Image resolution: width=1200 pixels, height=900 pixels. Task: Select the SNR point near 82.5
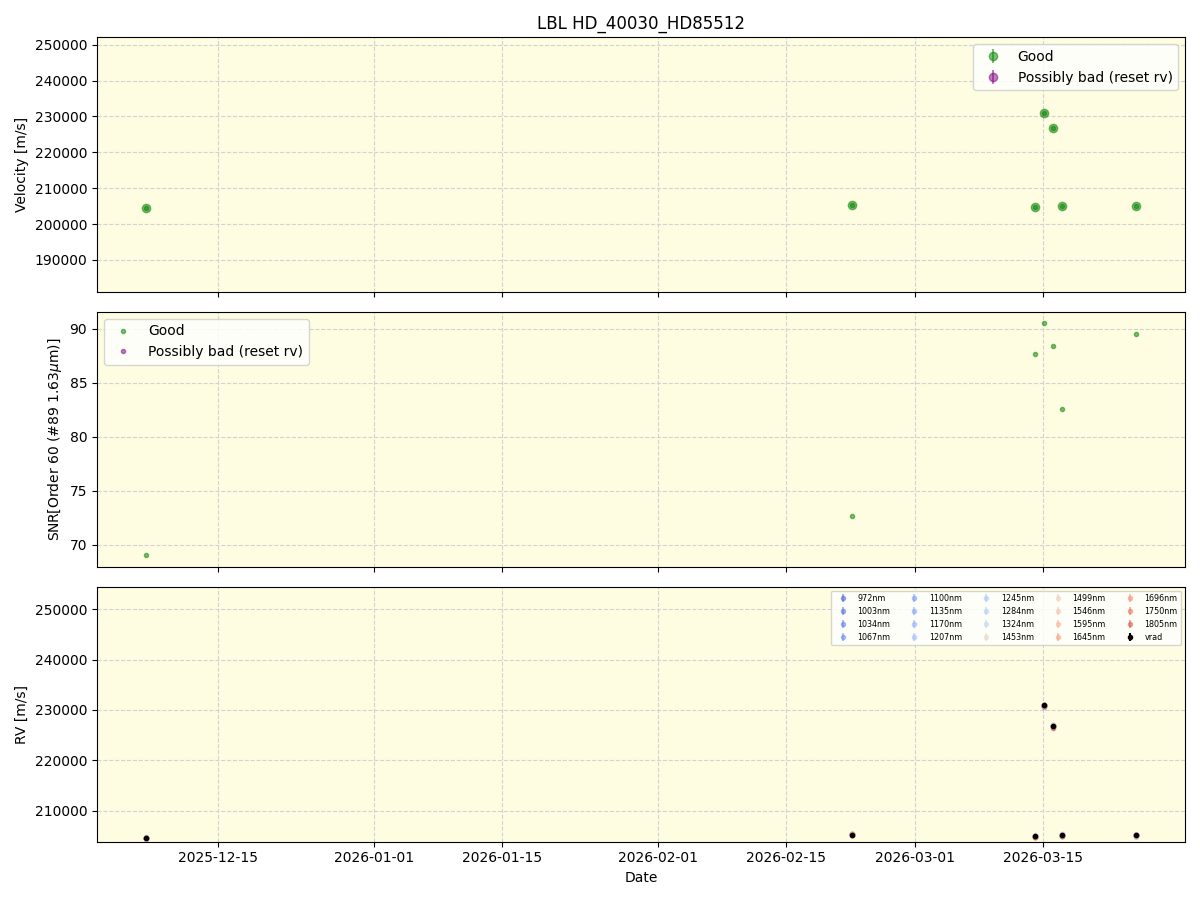point(1062,409)
